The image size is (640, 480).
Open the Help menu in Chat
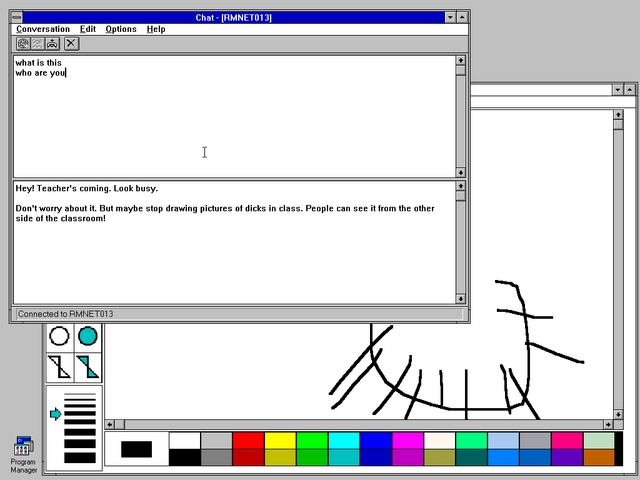[x=156, y=29]
